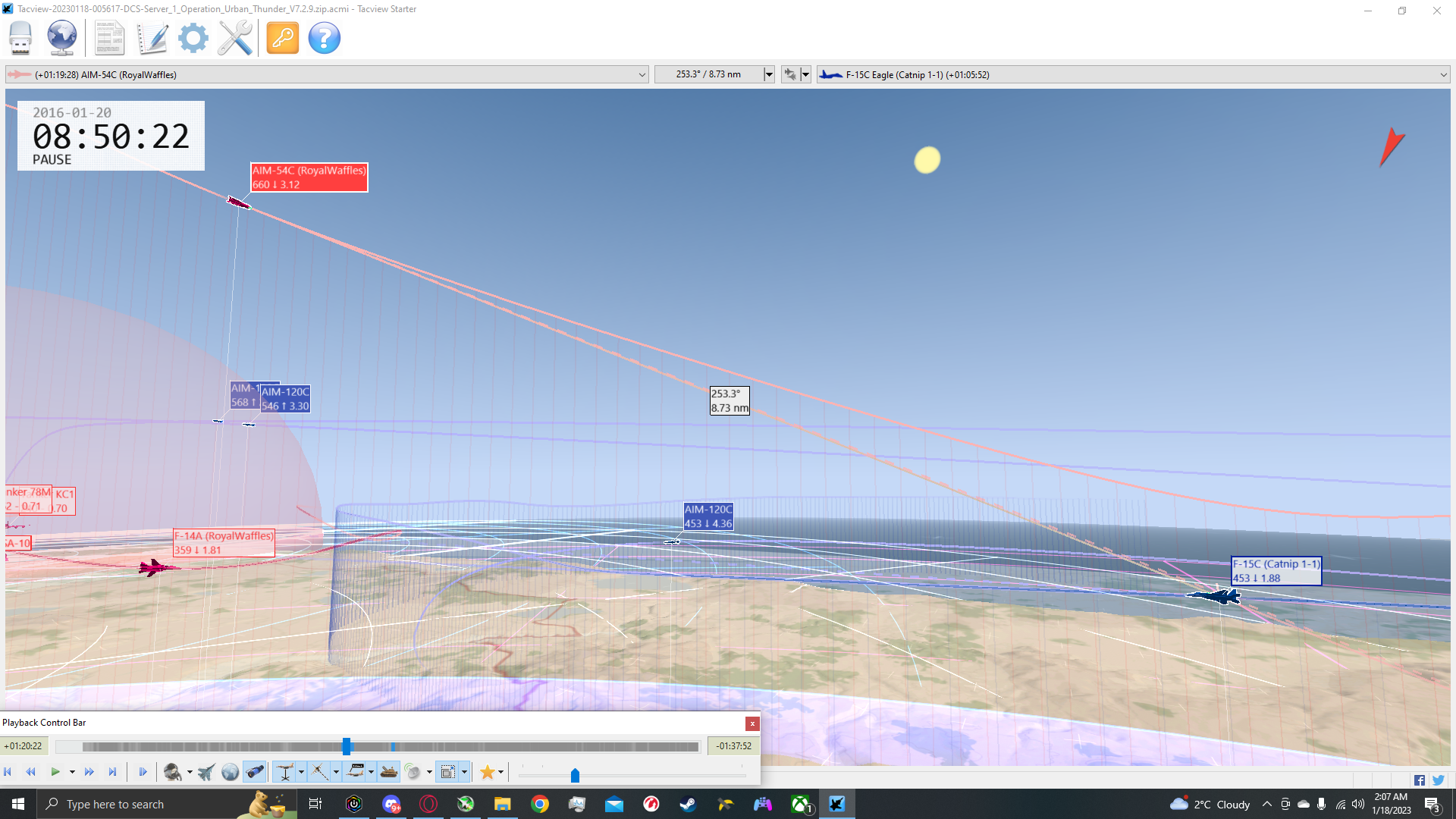Switch to the external aircraft view icon
Viewport: 1456px width, 819px height.
206,772
